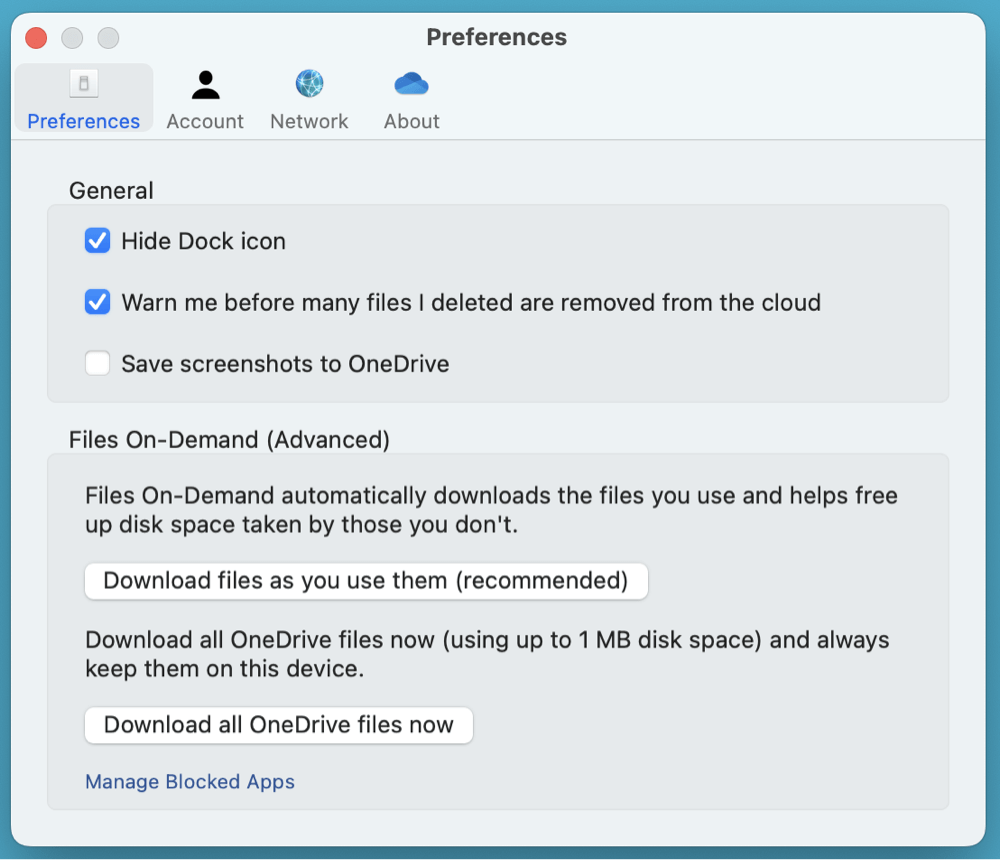Screen dimensions: 1000x860
Task: Close the Preferences window
Action: pos(35,37)
